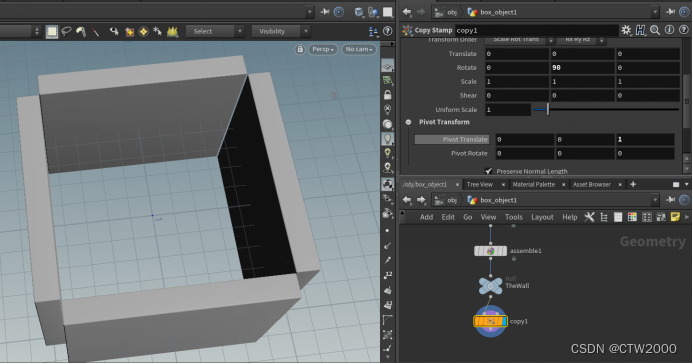The height and width of the screenshot is (364, 693).
Task: Select the TheWall null node
Action: pos(491,286)
